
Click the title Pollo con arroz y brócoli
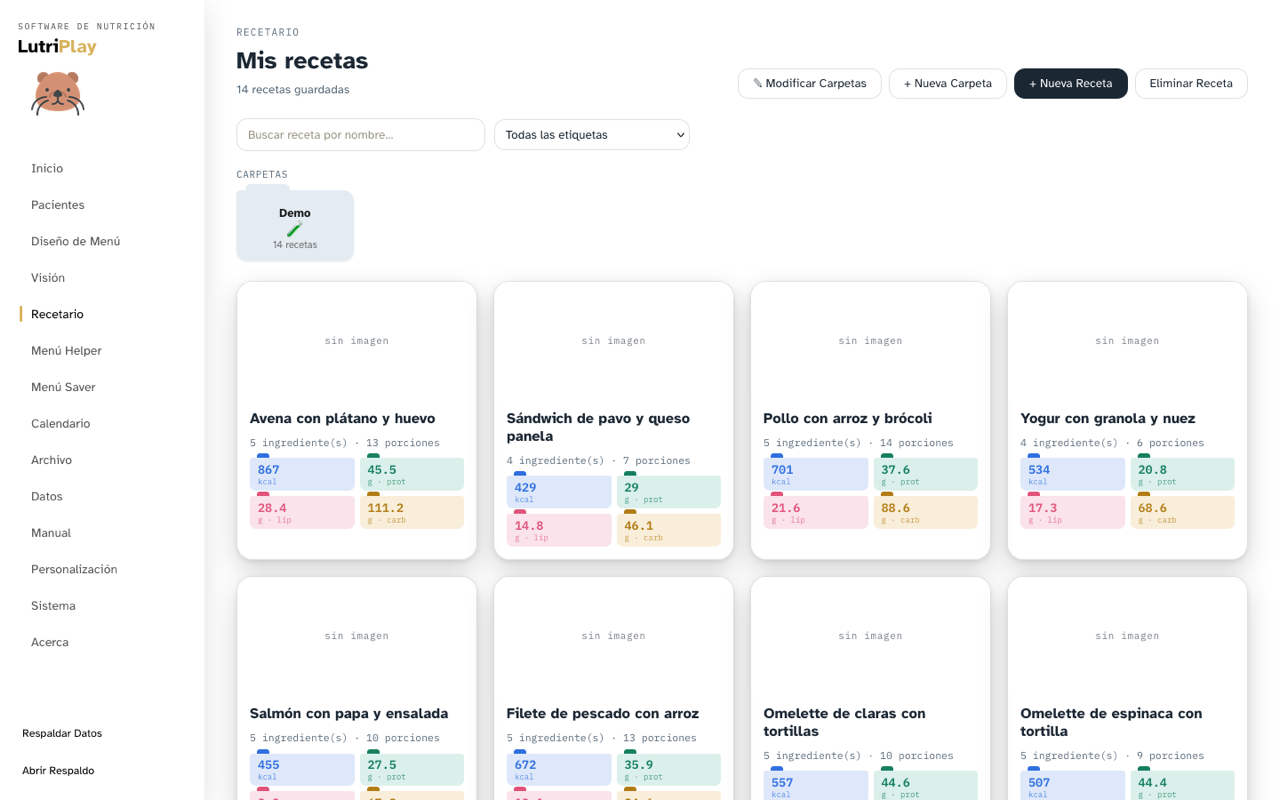848,418
